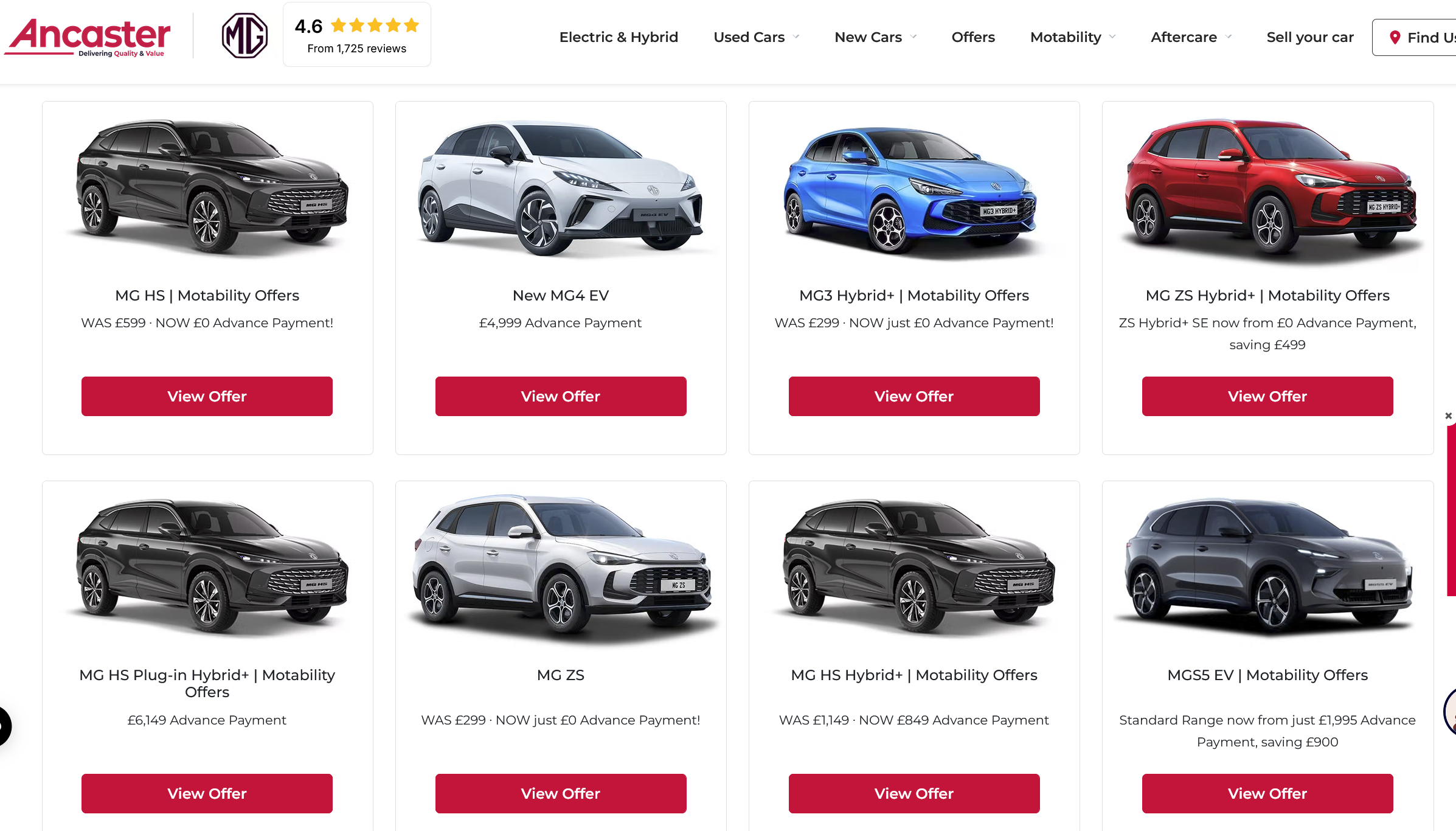View Offer for New MG4 EV
1456x831 pixels.
(561, 396)
